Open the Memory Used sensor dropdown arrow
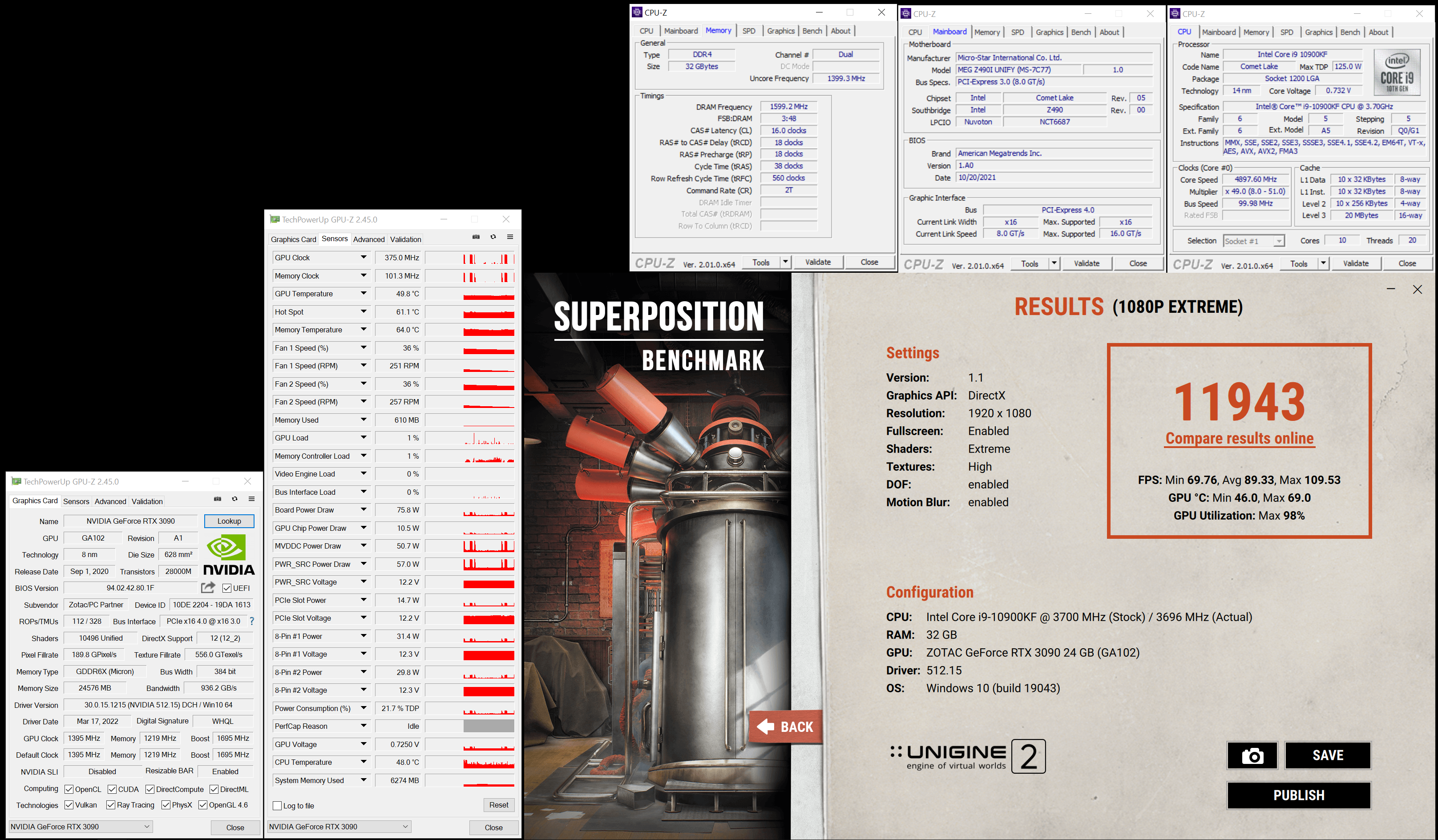The image size is (1438, 840). click(x=364, y=420)
